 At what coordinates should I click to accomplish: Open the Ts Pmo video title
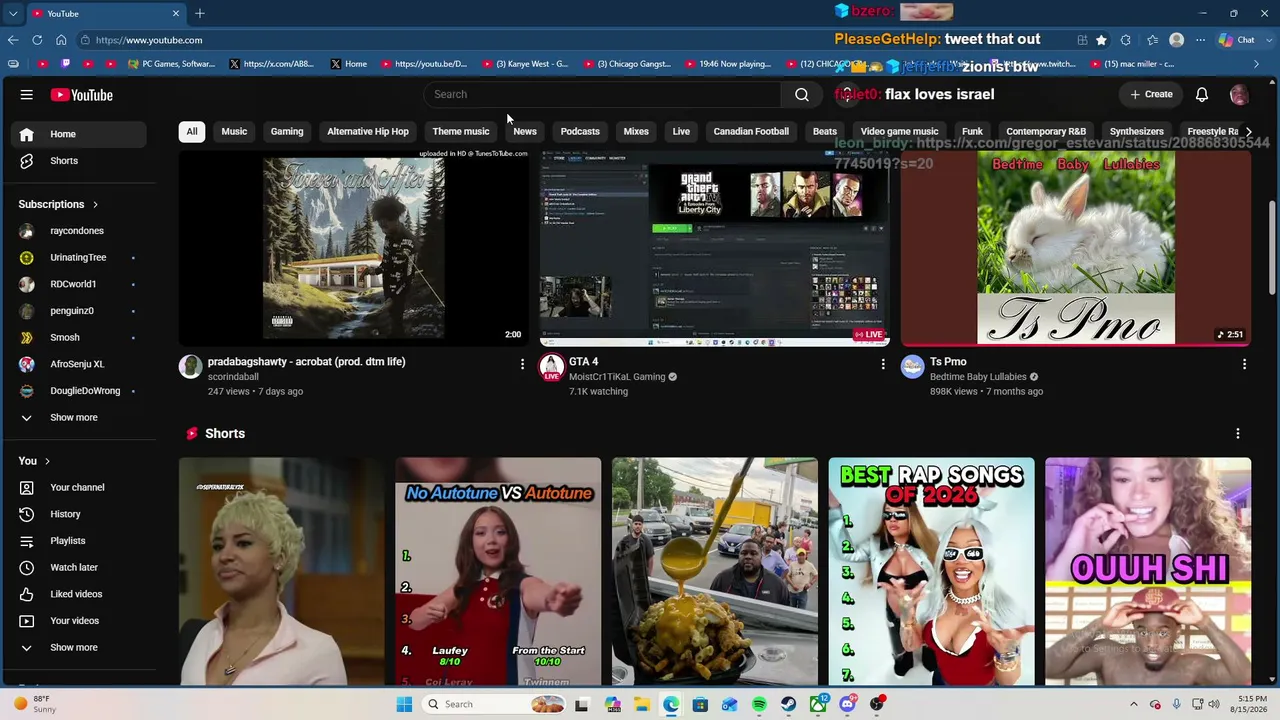coord(948,362)
